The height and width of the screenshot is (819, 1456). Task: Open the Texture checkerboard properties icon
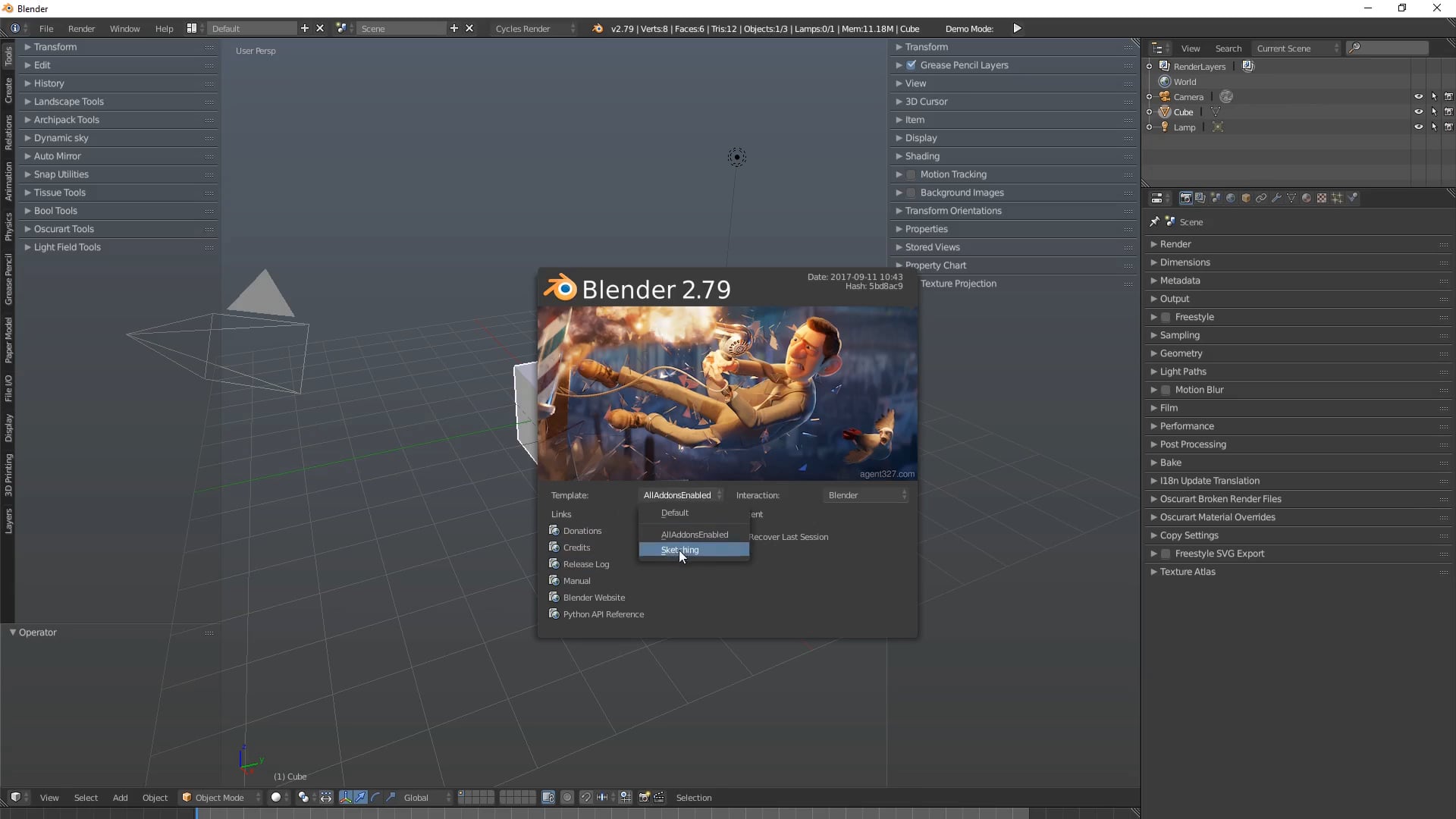[1322, 198]
